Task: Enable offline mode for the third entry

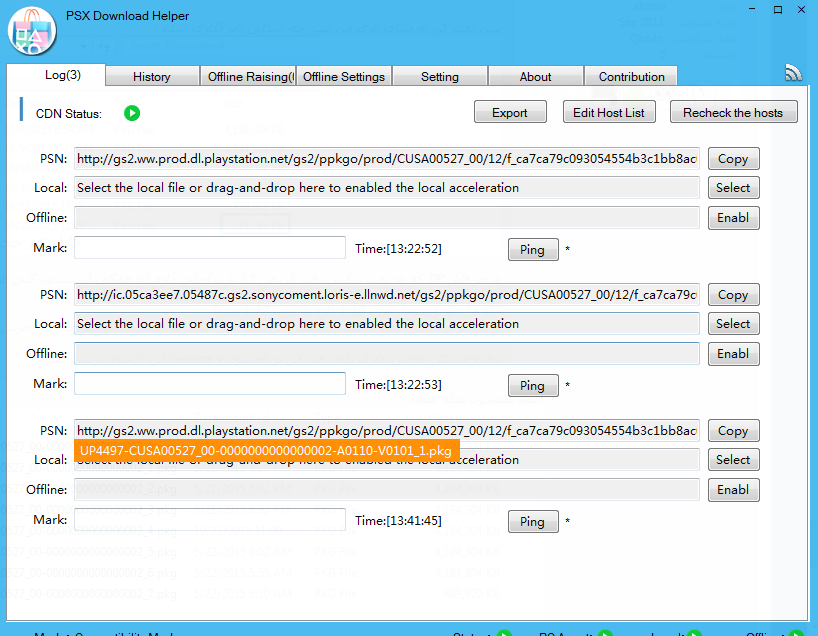Action: (732, 490)
